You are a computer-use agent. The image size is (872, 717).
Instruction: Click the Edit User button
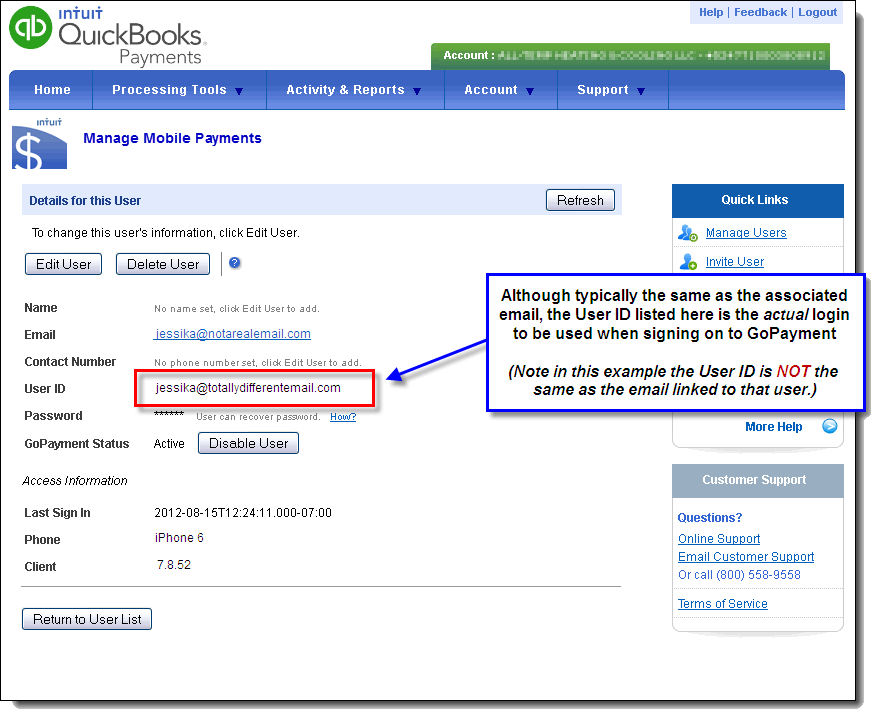coord(63,264)
